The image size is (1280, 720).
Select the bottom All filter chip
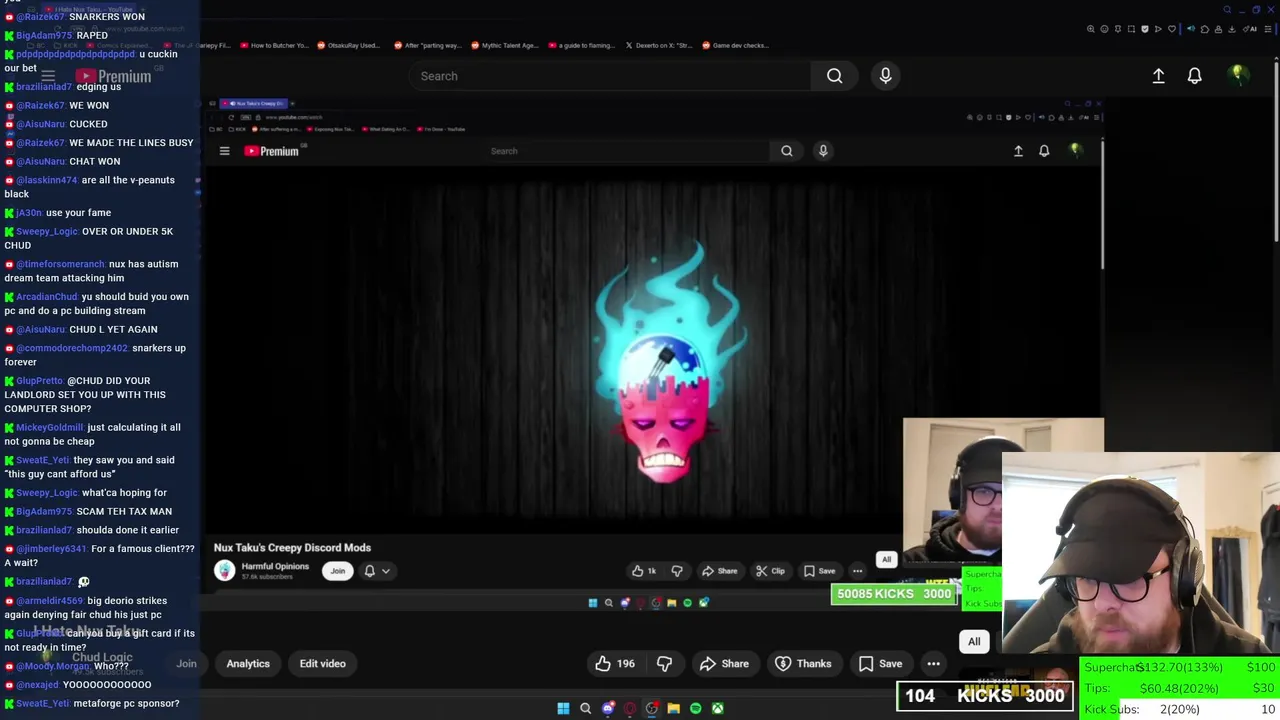click(x=974, y=642)
